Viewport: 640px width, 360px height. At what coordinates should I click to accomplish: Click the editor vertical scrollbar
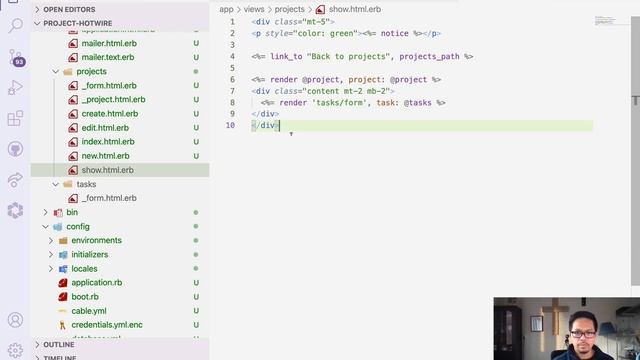pyautogui.click(x=635, y=151)
